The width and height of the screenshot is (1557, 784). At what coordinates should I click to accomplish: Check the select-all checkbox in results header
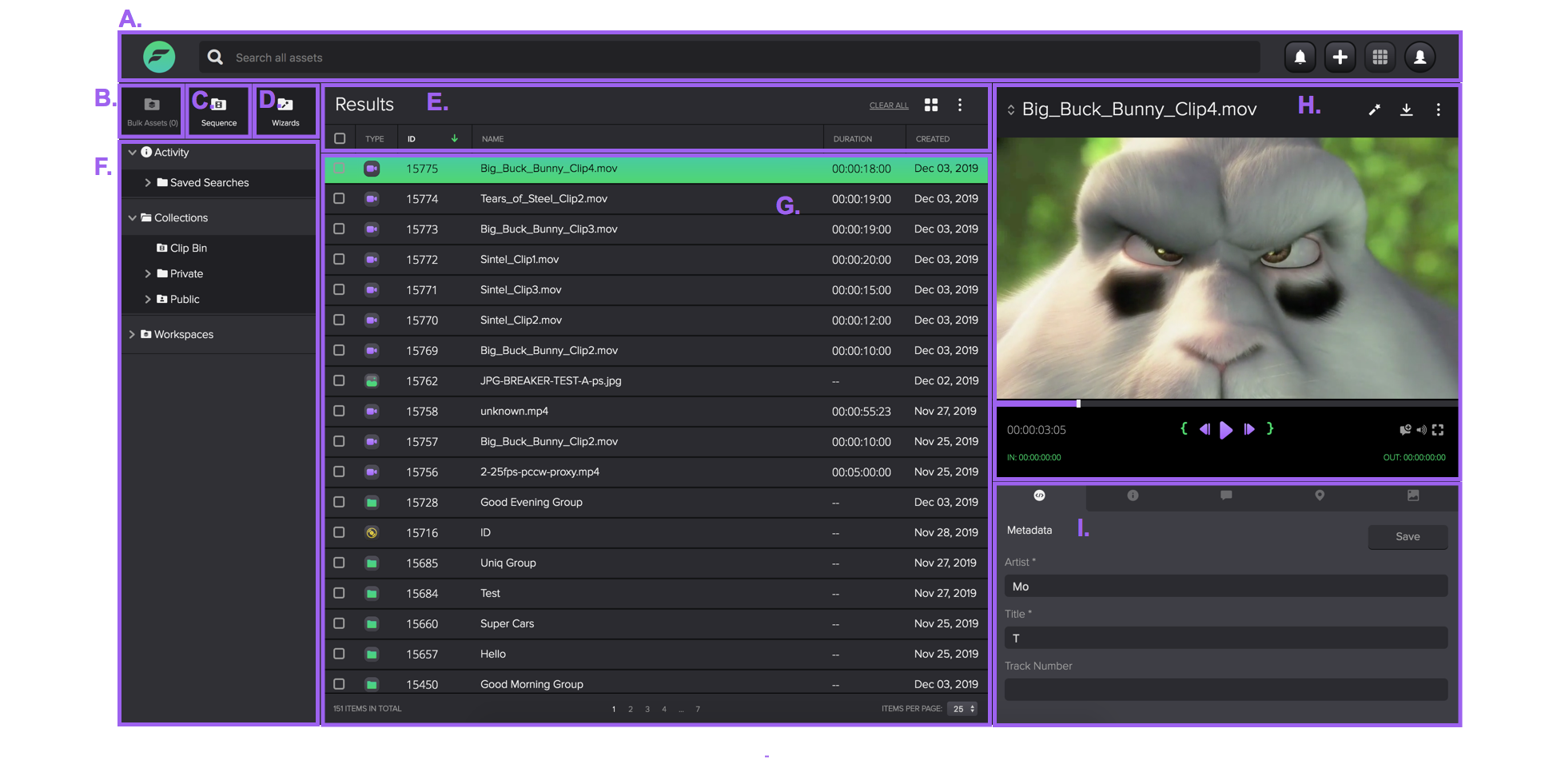339,137
